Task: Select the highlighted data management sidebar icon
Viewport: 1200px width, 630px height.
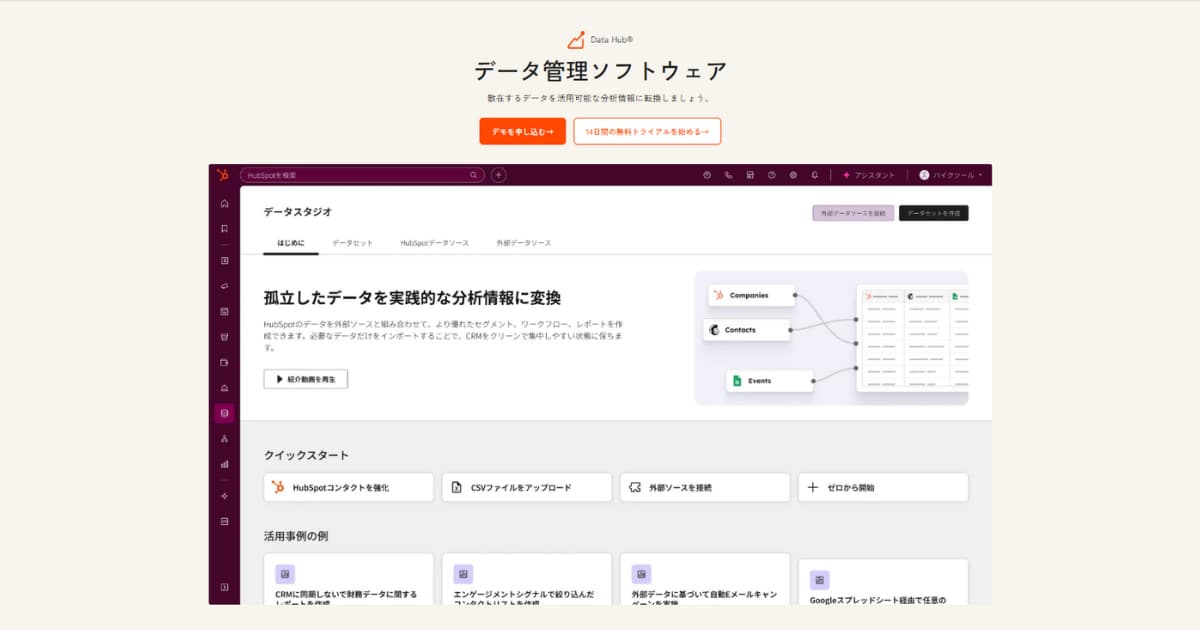Action: (224, 413)
